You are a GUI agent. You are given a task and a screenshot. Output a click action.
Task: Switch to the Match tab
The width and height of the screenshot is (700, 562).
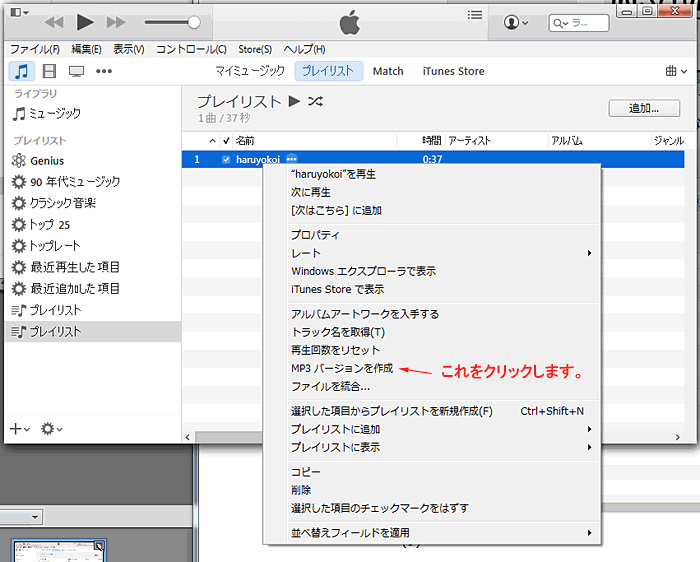[x=388, y=71]
